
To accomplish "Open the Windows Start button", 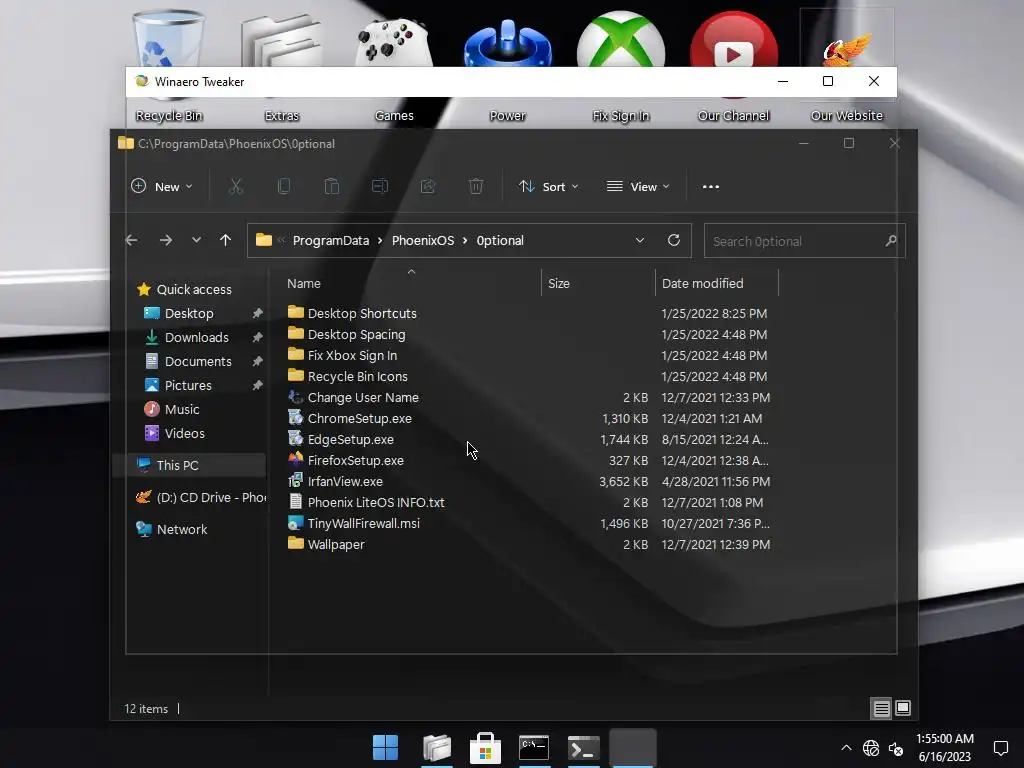I will [x=385, y=748].
